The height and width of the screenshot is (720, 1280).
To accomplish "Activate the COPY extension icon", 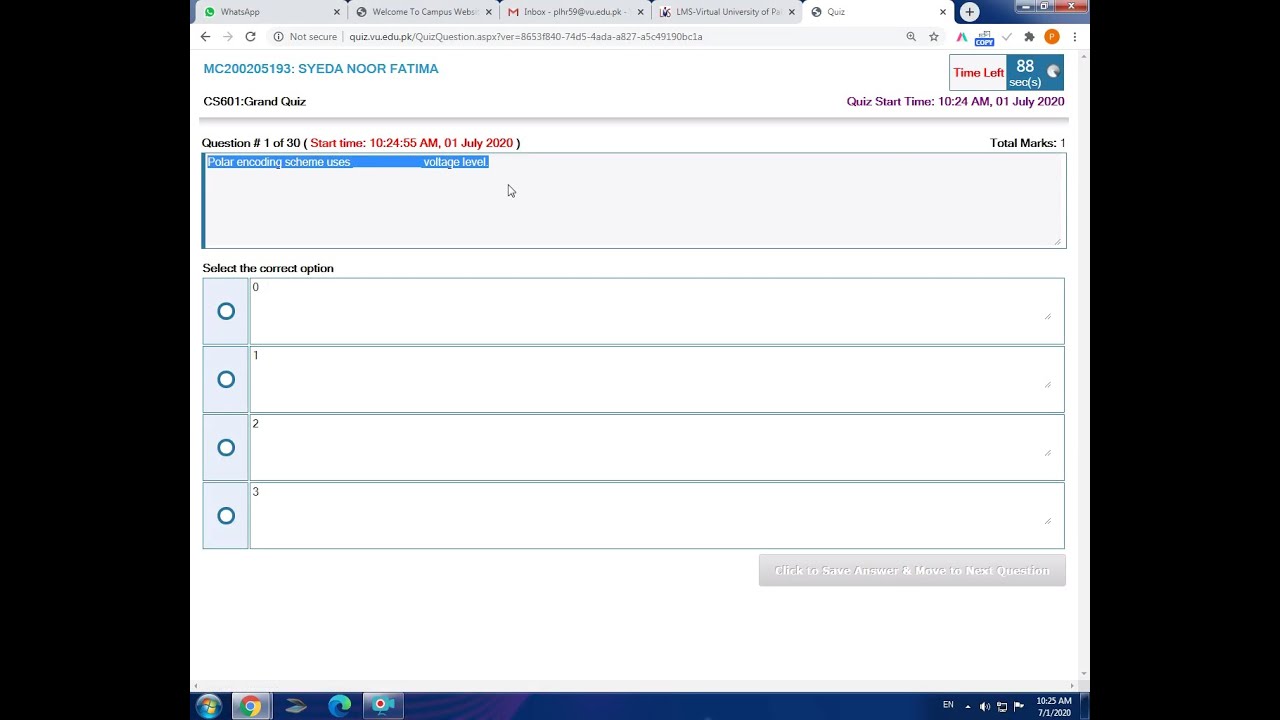I will coord(984,38).
